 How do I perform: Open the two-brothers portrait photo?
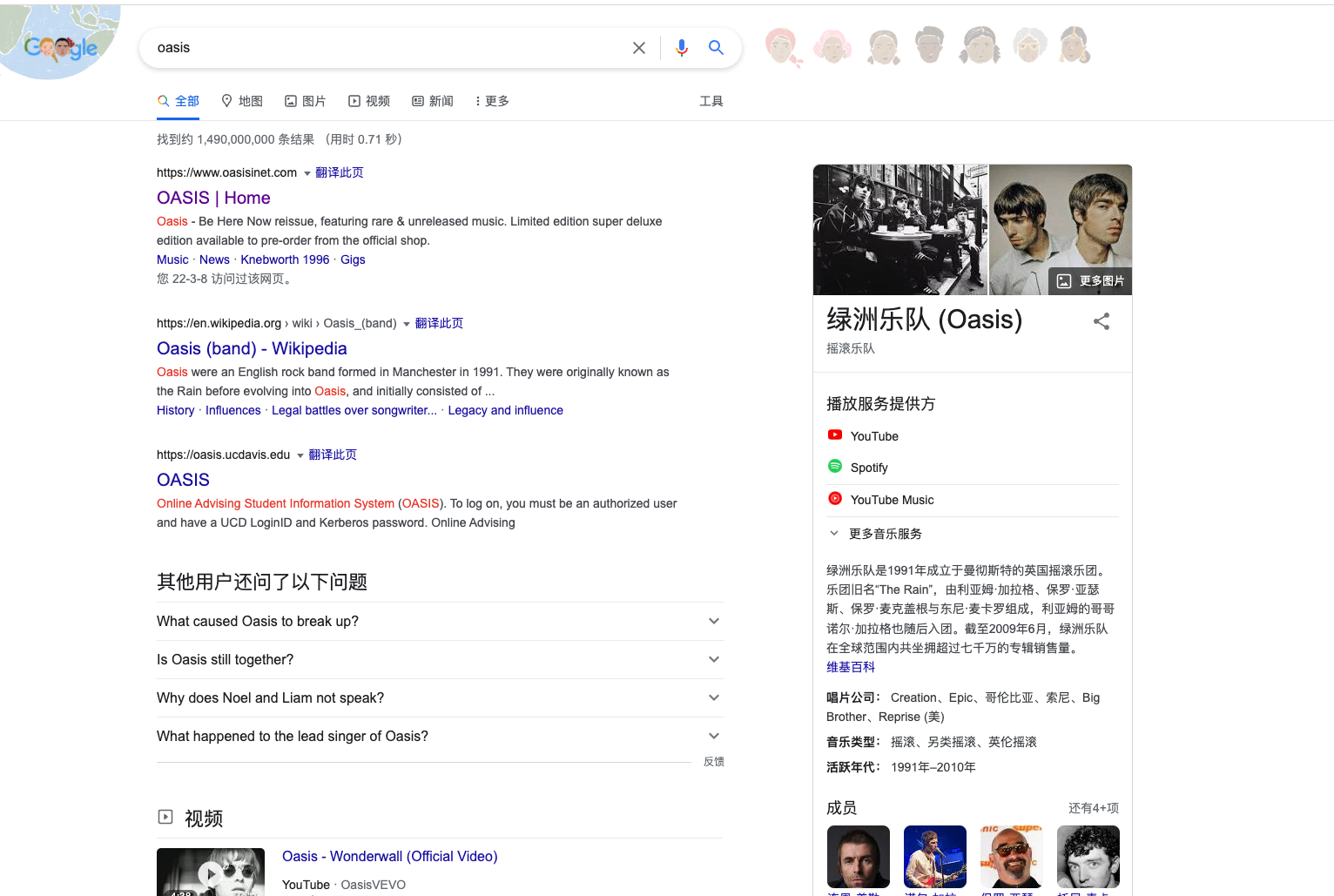tap(1061, 230)
